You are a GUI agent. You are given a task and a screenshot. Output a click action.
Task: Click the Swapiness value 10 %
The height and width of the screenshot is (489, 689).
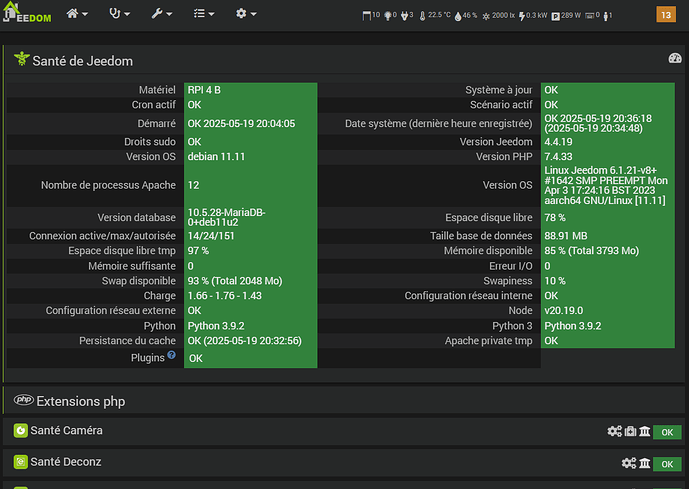click(555, 281)
